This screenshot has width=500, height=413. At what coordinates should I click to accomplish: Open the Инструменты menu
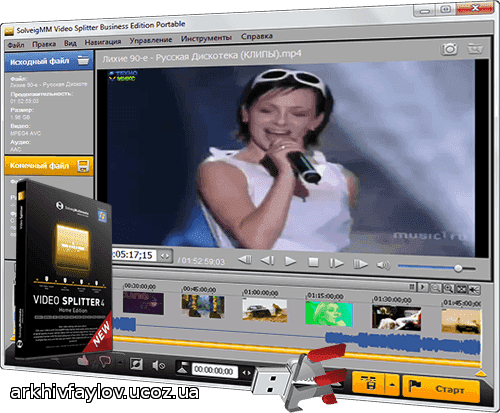206,38
